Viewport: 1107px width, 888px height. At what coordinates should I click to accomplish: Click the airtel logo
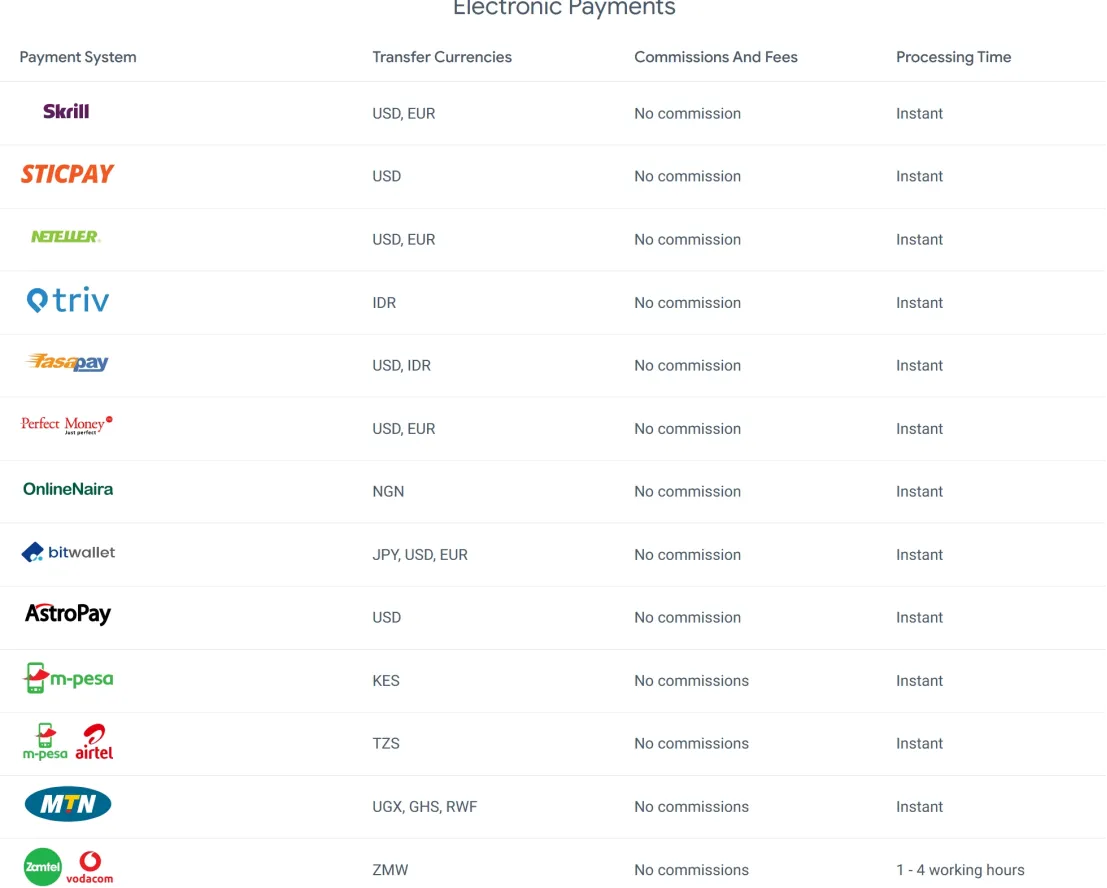[95, 742]
